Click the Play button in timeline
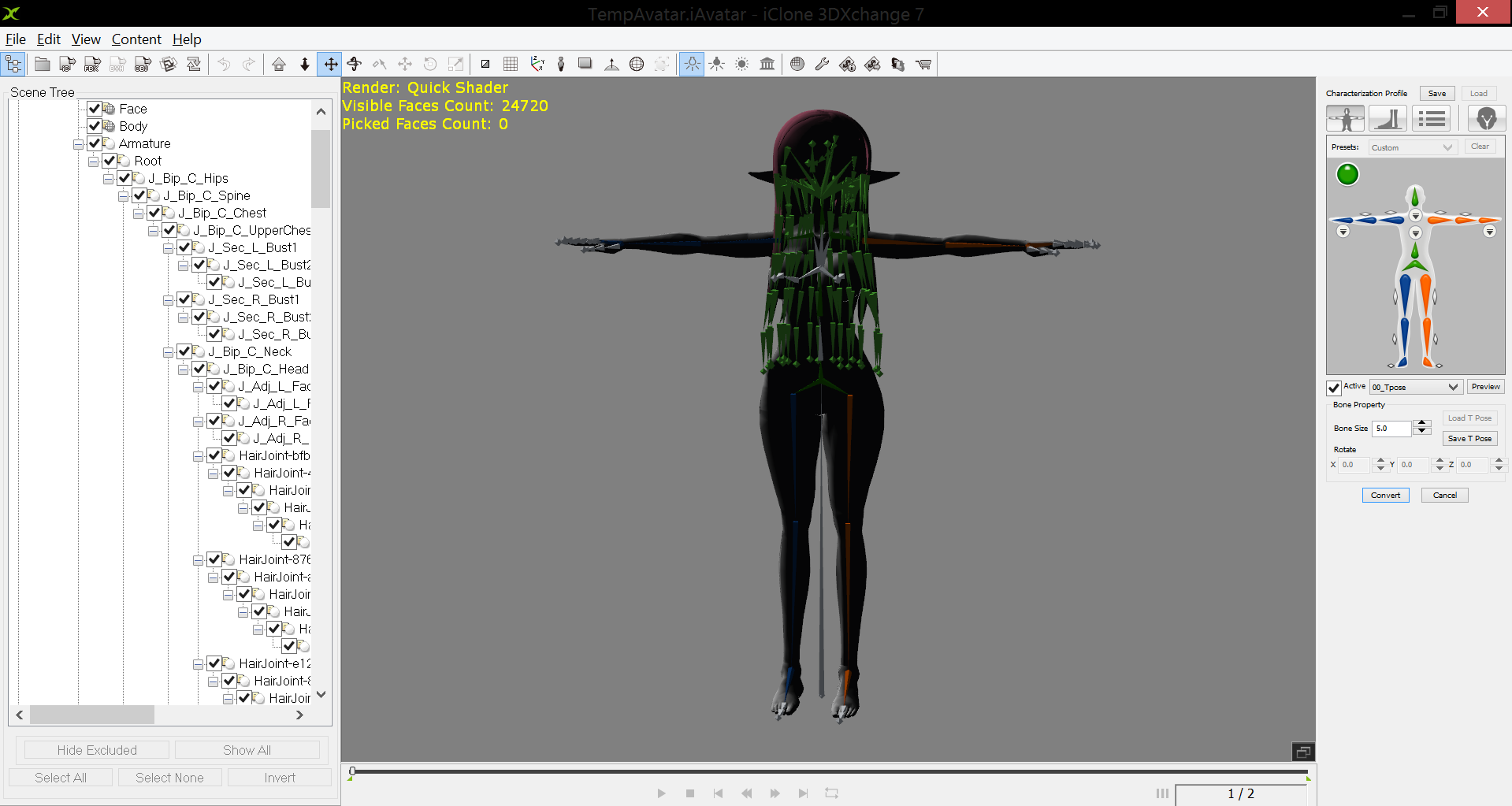The width and height of the screenshot is (1512, 806). (x=661, y=793)
